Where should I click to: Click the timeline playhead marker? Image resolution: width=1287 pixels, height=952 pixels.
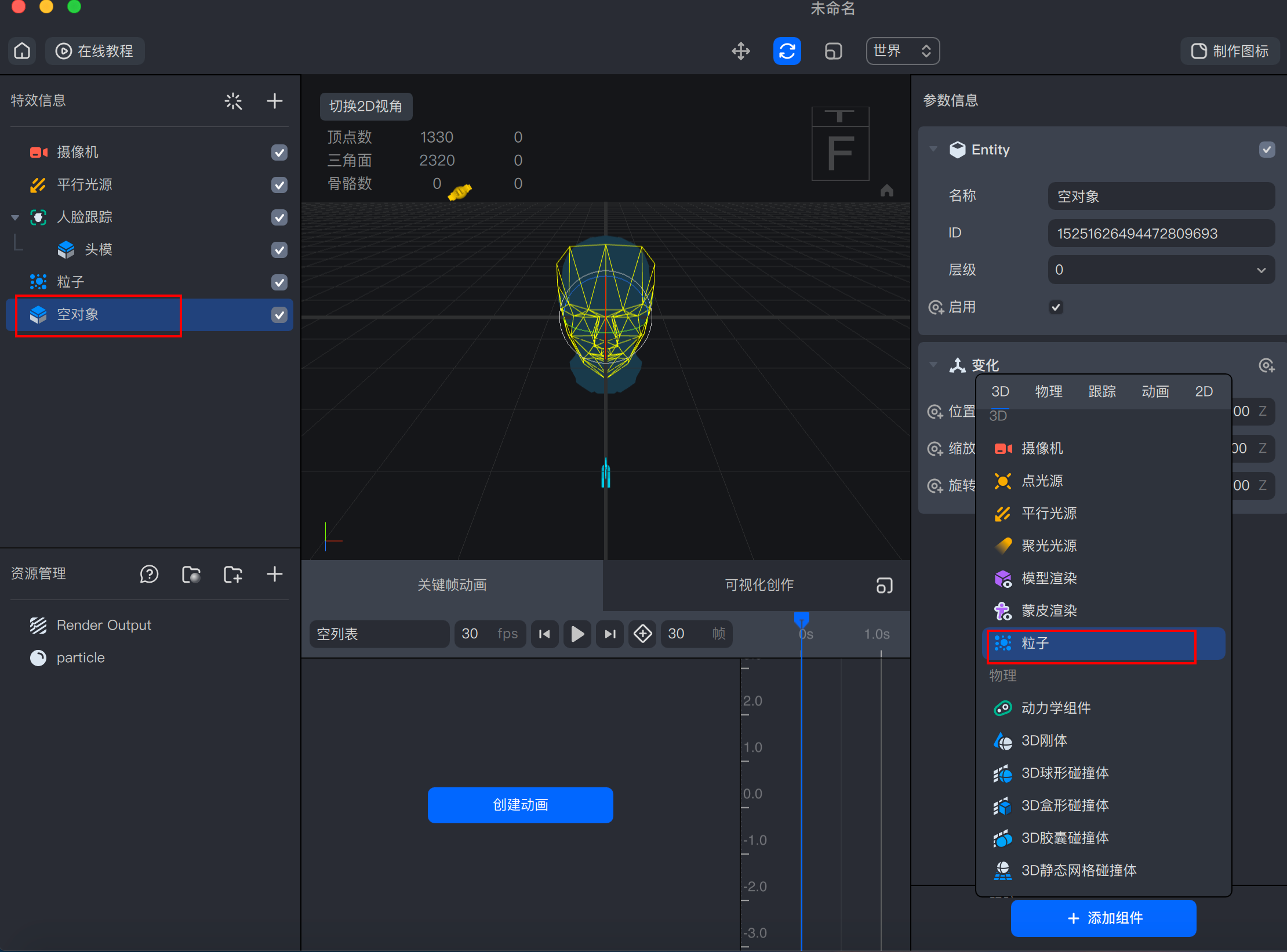click(801, 619)
